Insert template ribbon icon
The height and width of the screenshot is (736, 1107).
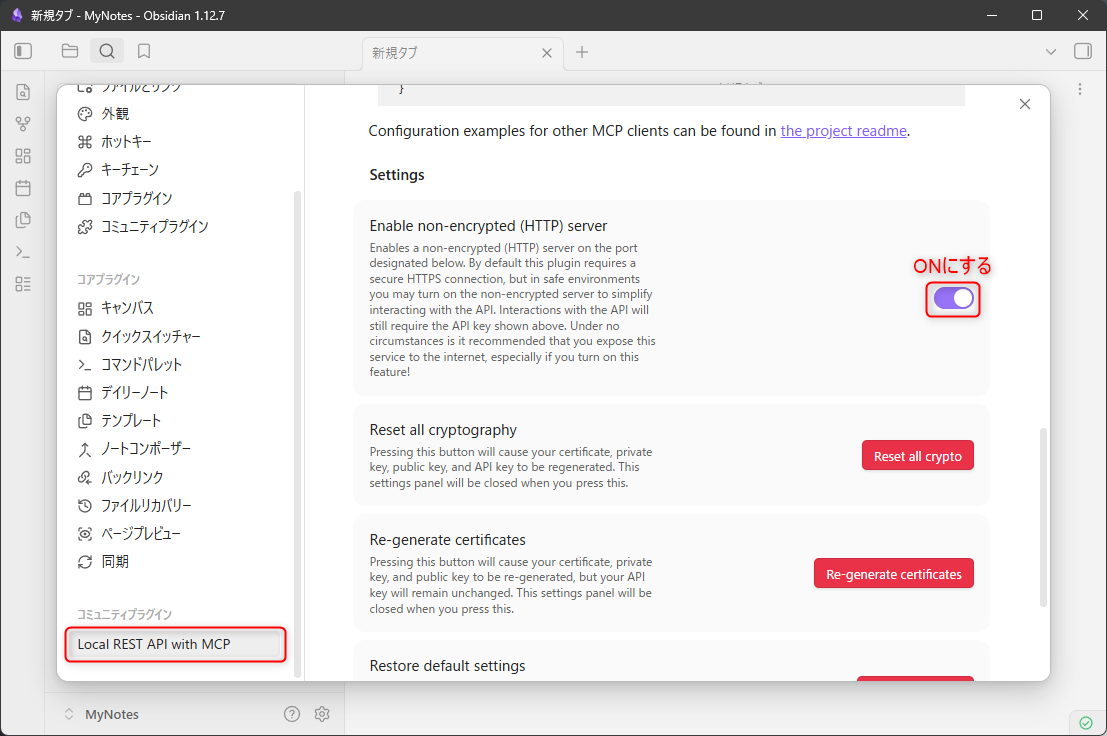[x=23, y=220]
